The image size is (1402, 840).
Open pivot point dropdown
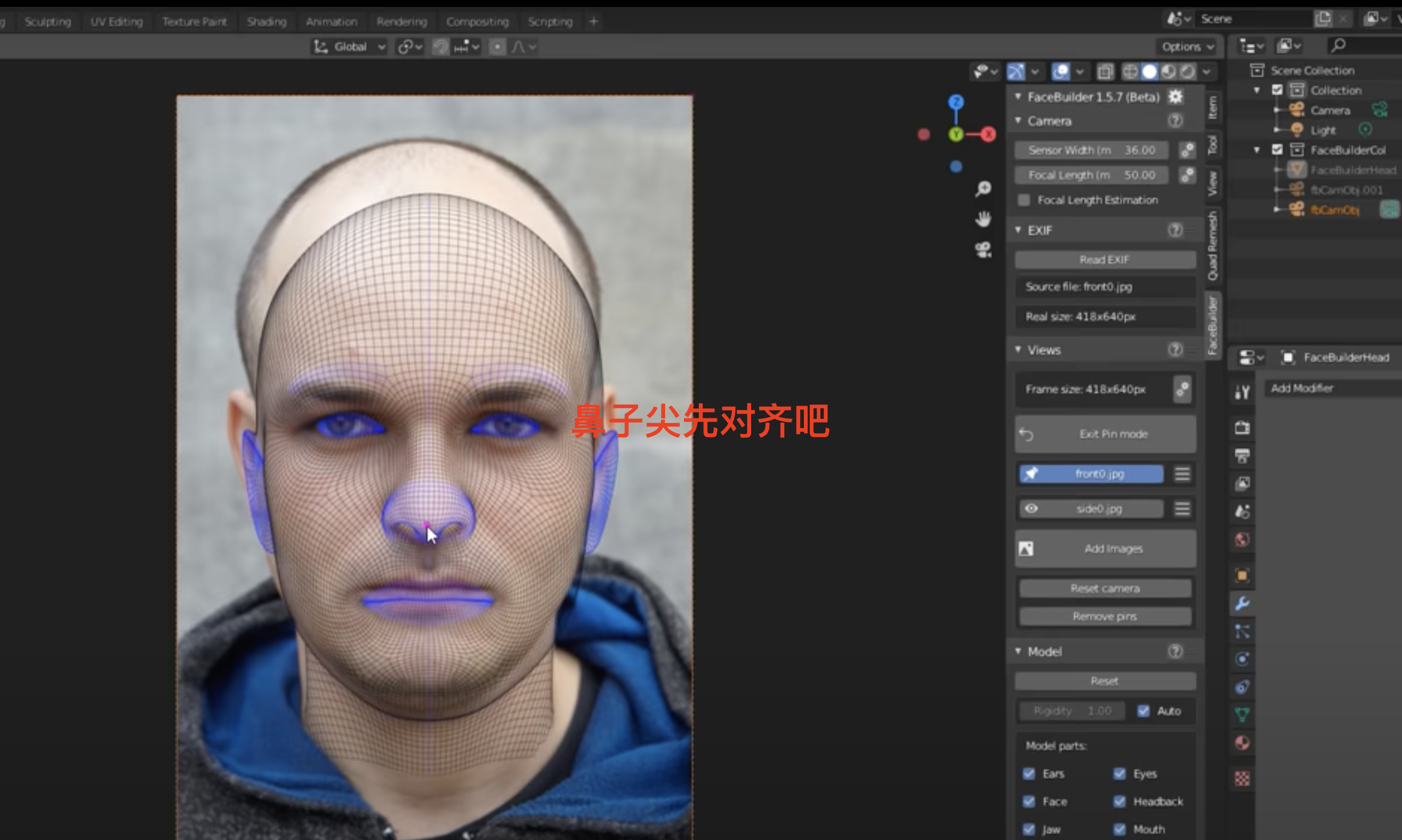coord(410,47)
